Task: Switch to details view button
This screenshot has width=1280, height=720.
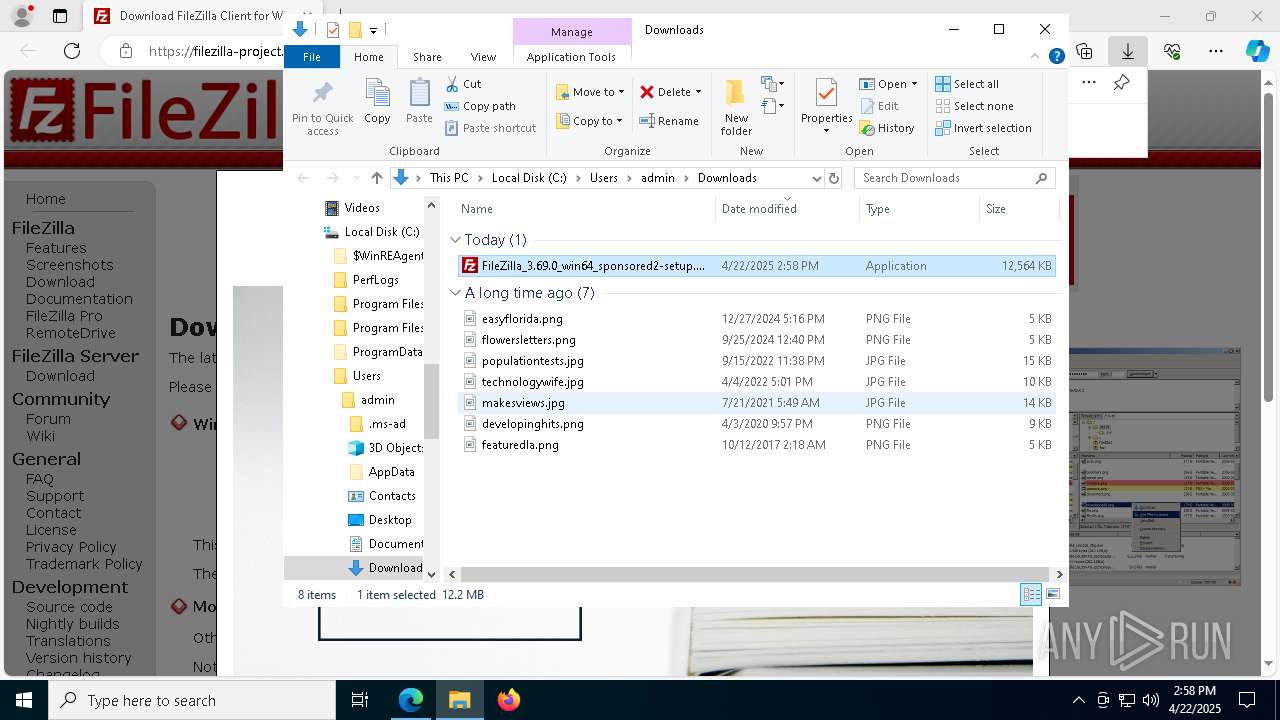Action: tap(1031, 594)
